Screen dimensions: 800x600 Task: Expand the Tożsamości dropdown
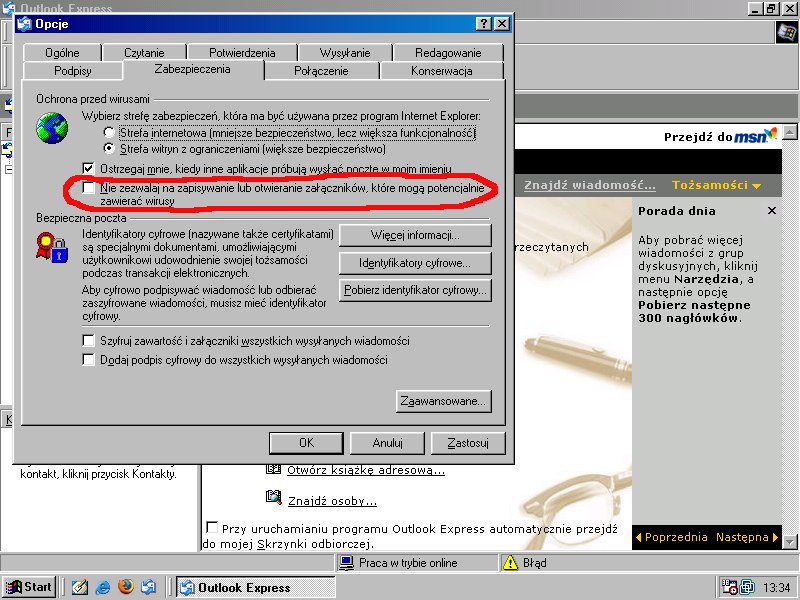click(x=716, y=185)
